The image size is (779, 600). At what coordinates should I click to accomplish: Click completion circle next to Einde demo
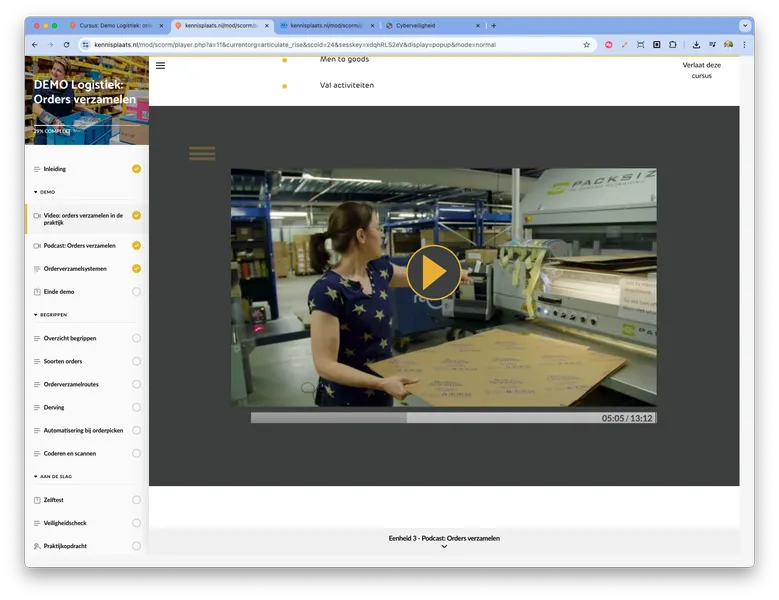click(x=136, y=292)
